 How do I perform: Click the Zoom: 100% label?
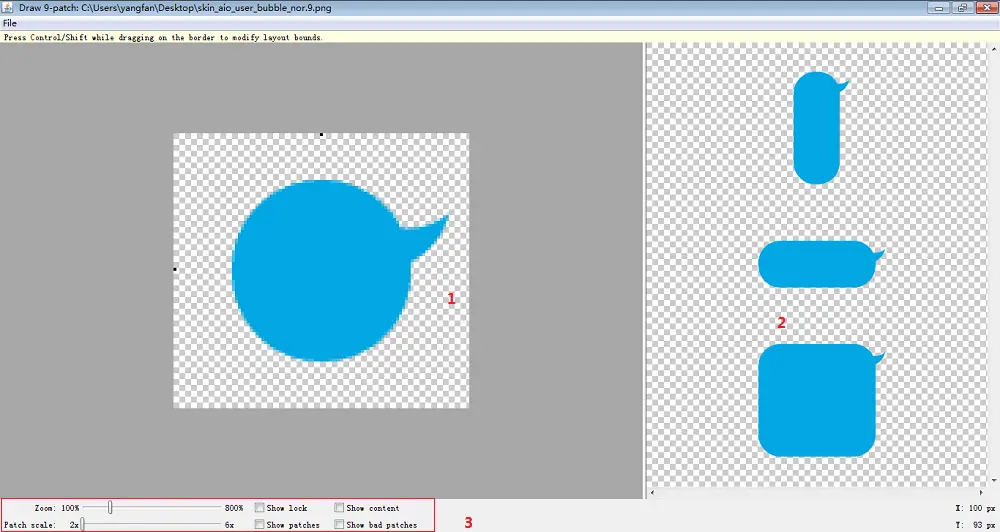tap(57, 508)
